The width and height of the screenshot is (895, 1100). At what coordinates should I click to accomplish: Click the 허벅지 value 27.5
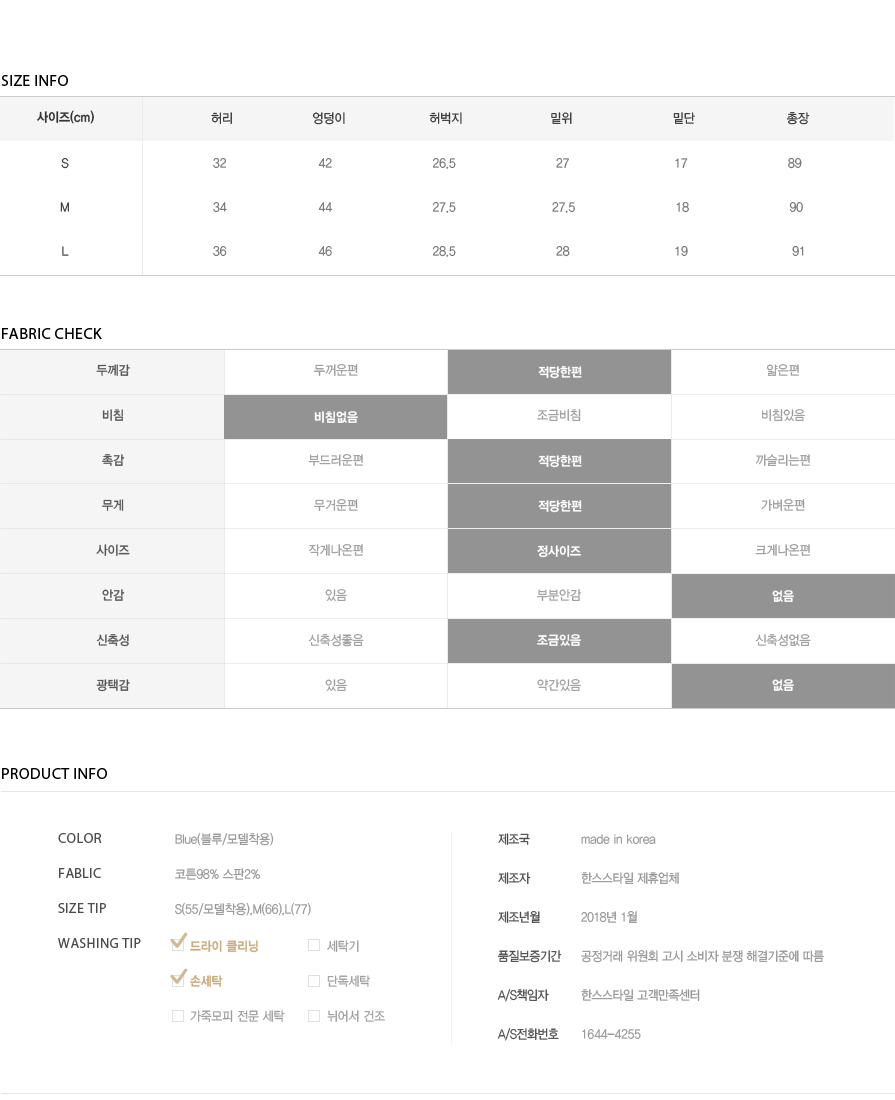pyautogui.click(x=444, y=208)
